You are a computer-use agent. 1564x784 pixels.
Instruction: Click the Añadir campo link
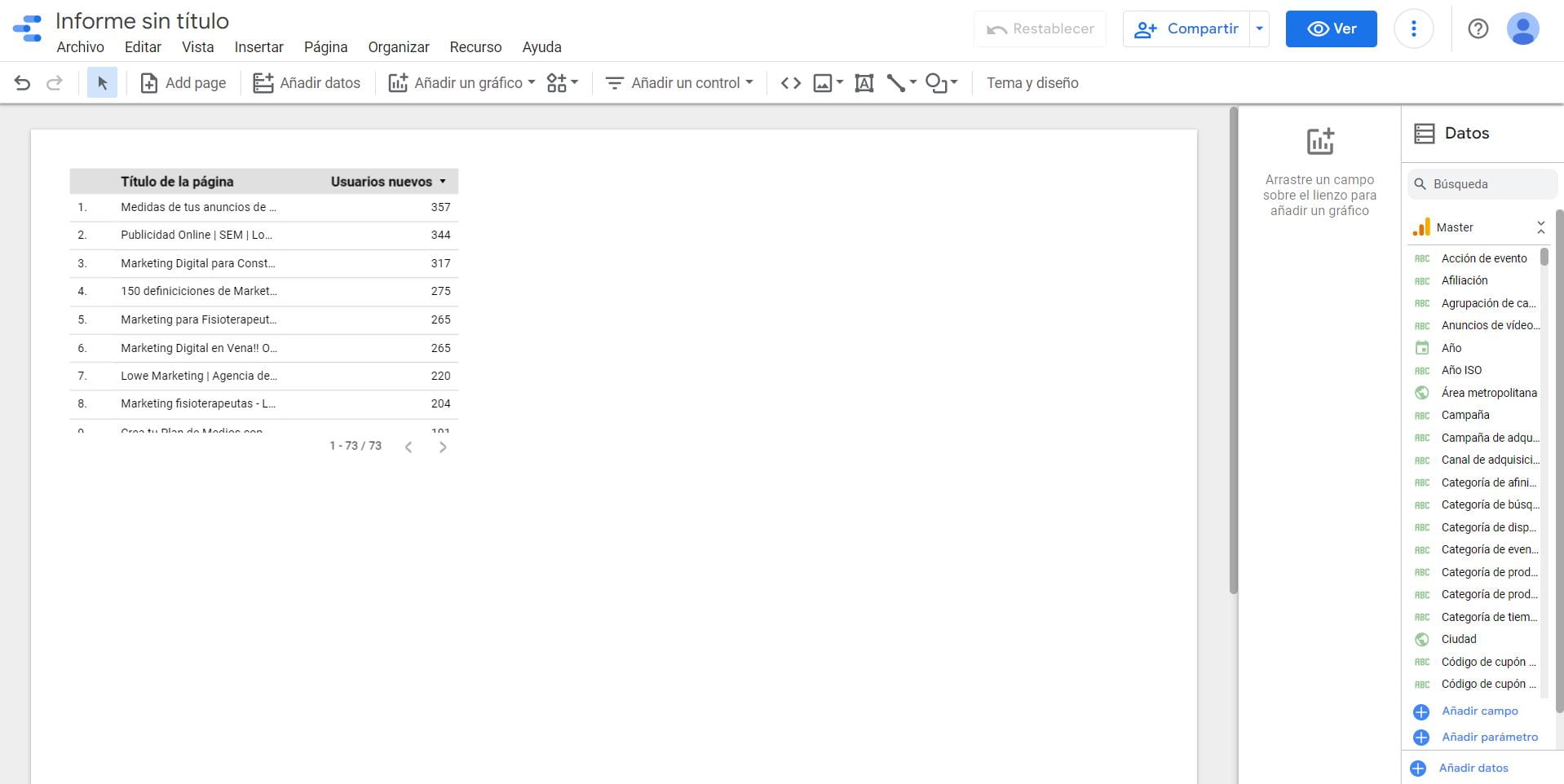coord(1480,711)
